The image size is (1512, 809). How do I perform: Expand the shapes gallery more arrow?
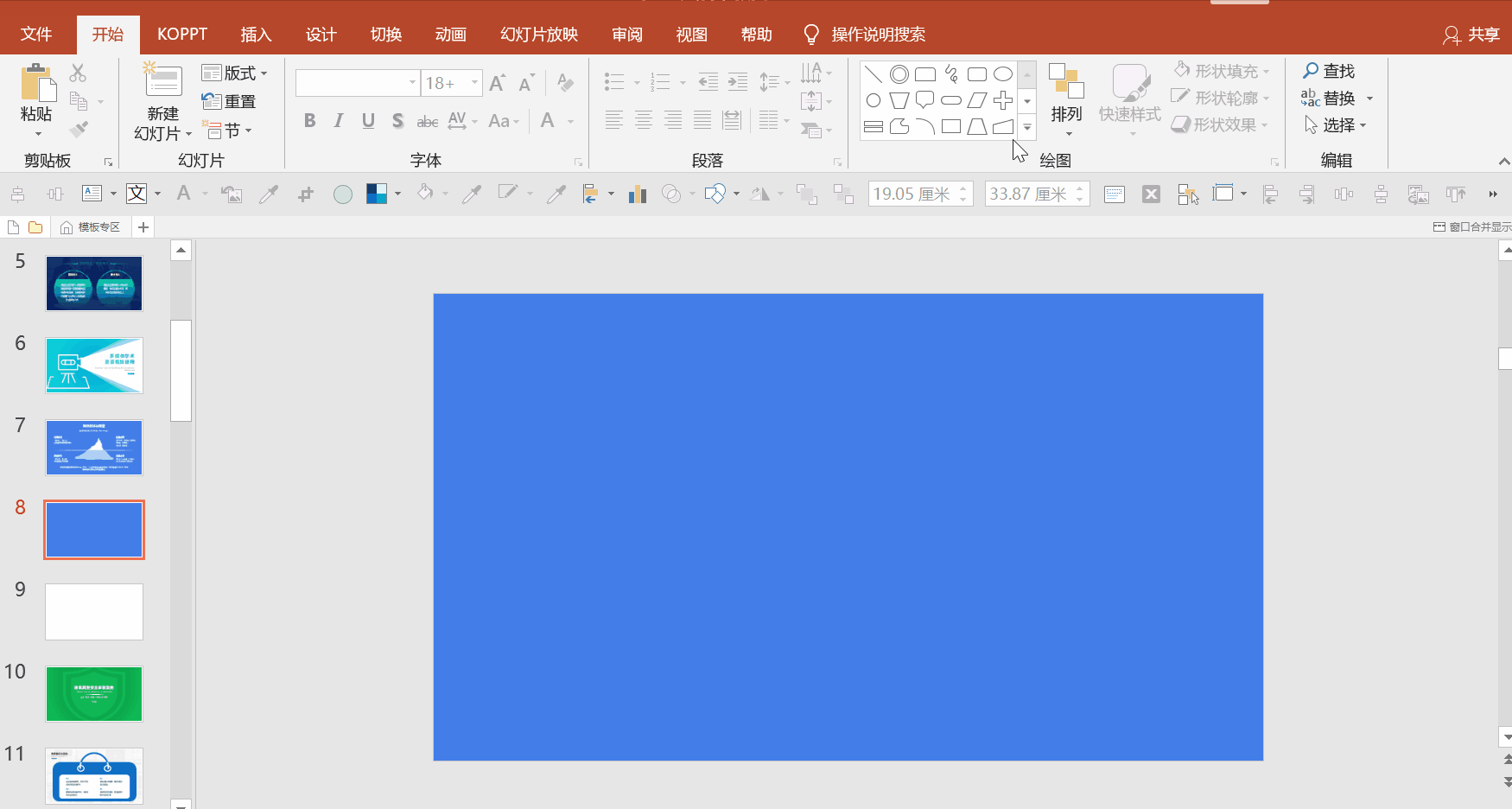coord(1027,127)
